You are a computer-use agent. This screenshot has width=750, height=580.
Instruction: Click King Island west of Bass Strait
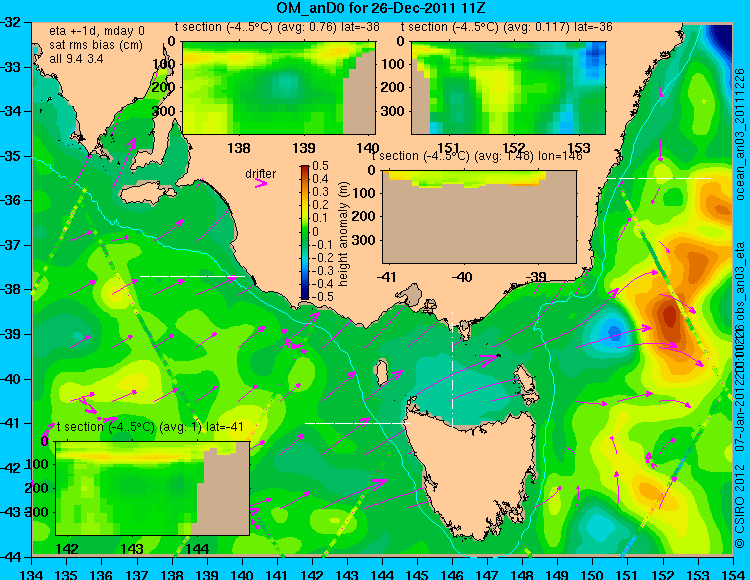pyautogui.click(x=381, y=373)
